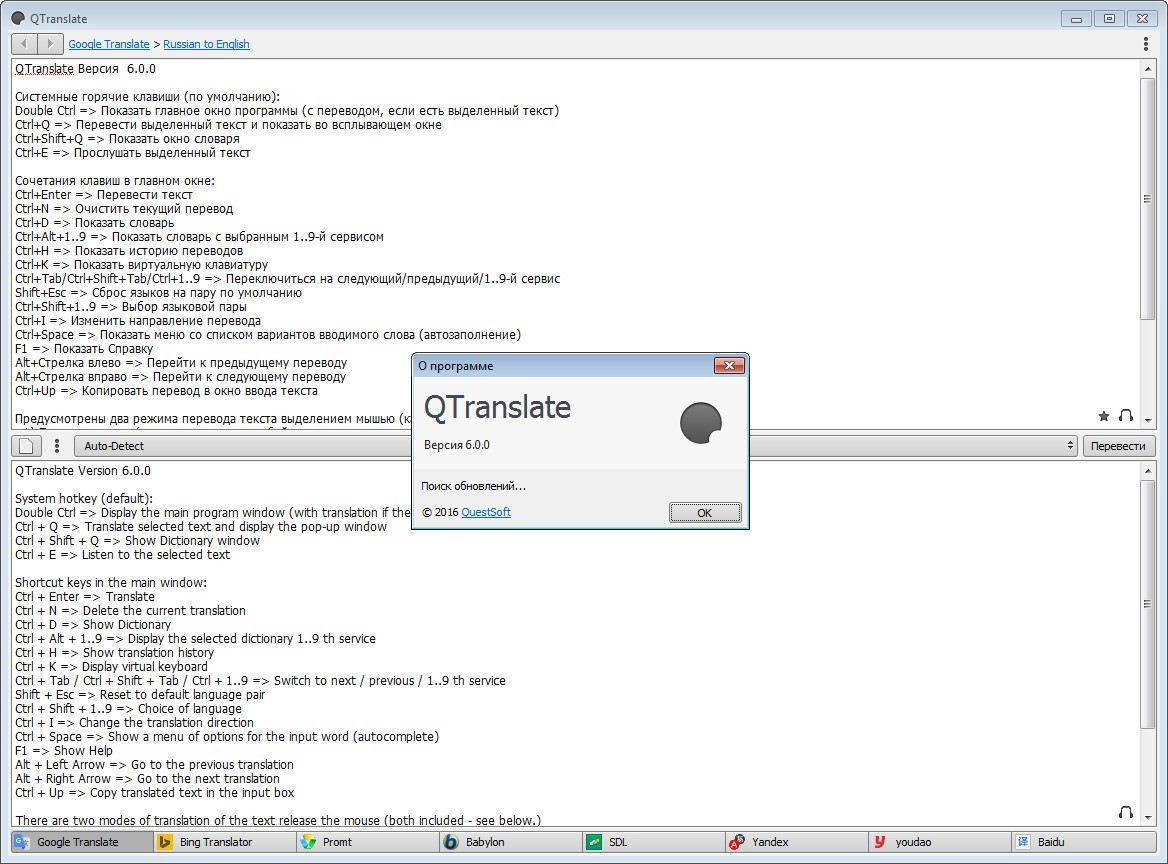Click the youdao service icon
This screenshot has width=1168, height=864.
[x=880, y=842]
